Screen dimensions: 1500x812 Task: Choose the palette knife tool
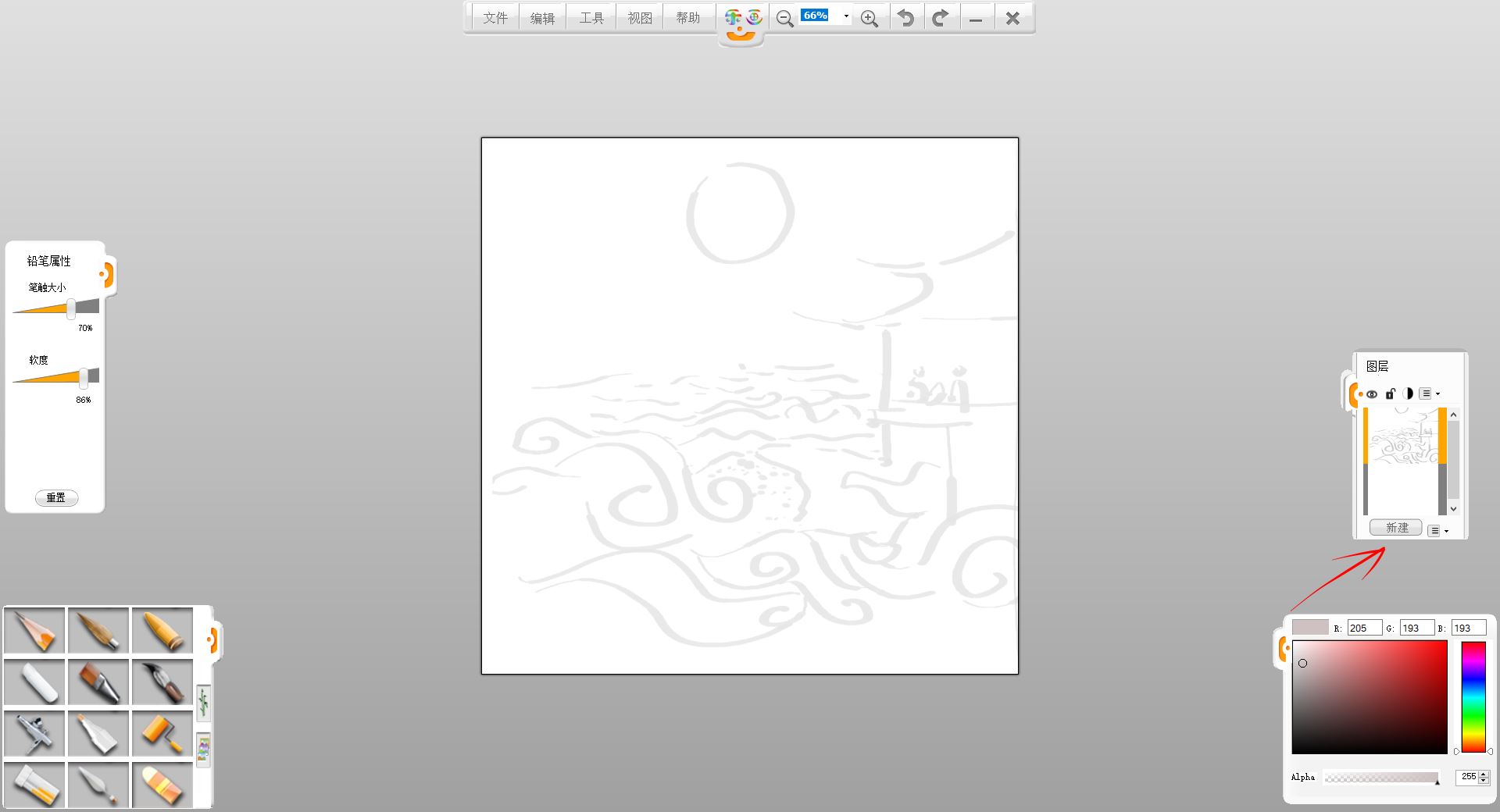click(98, 785)
